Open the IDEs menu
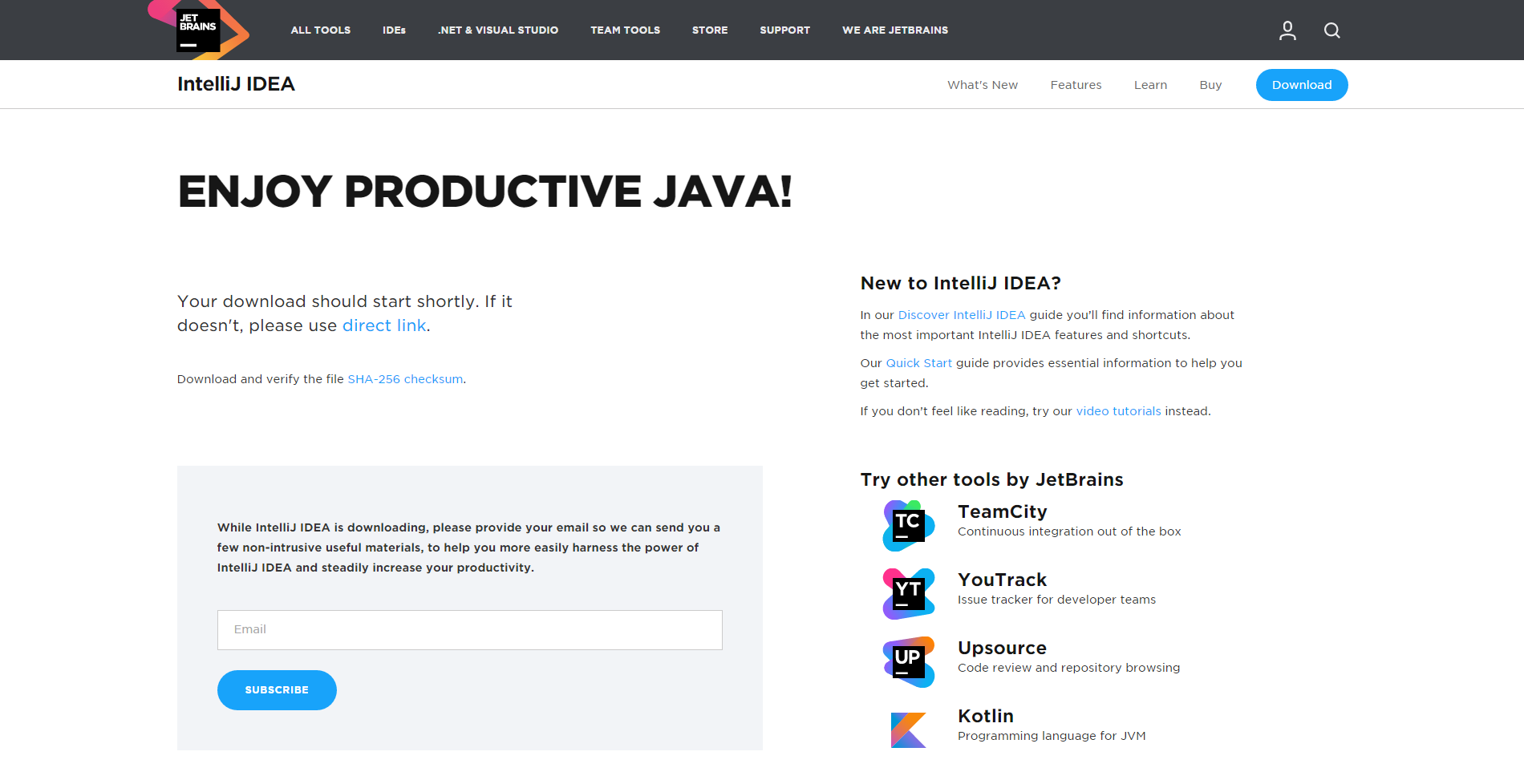This screenshot has width=1524, height=784. tap(394, 30)
